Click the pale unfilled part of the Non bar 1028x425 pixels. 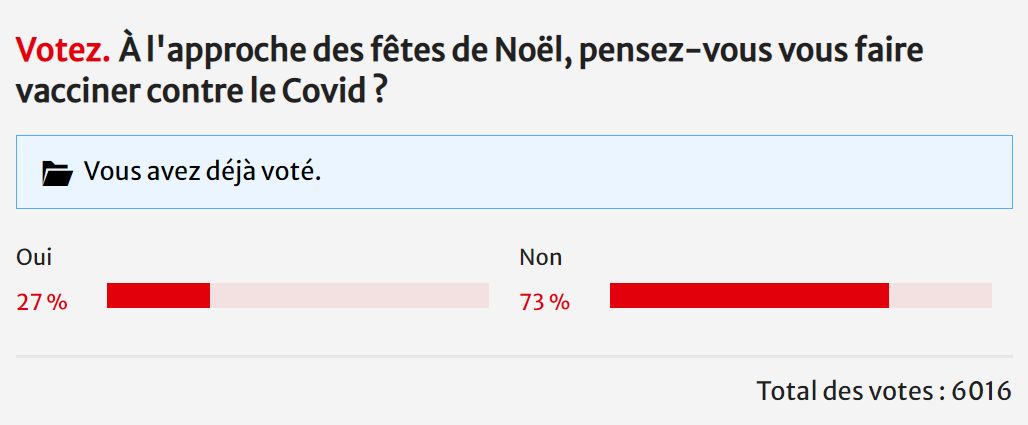(x=940, y=296)
